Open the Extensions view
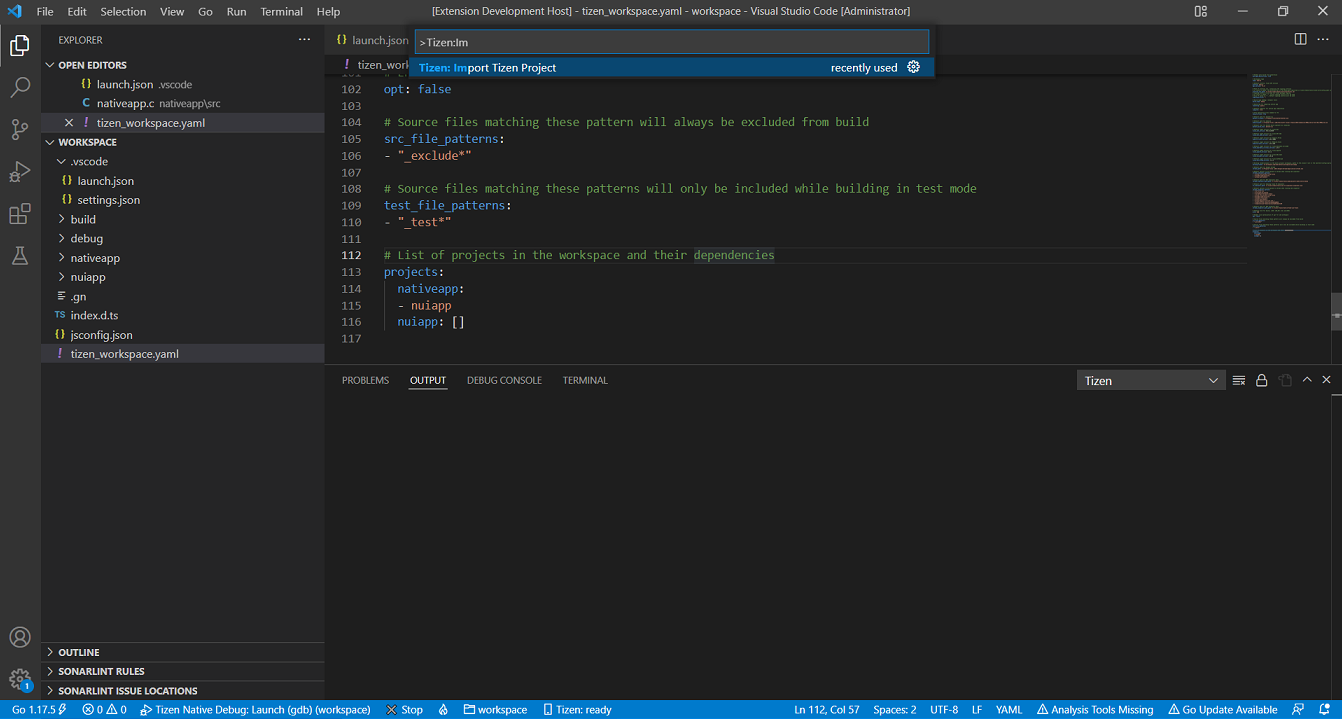1342x719 pixels. tap(20, 213)
